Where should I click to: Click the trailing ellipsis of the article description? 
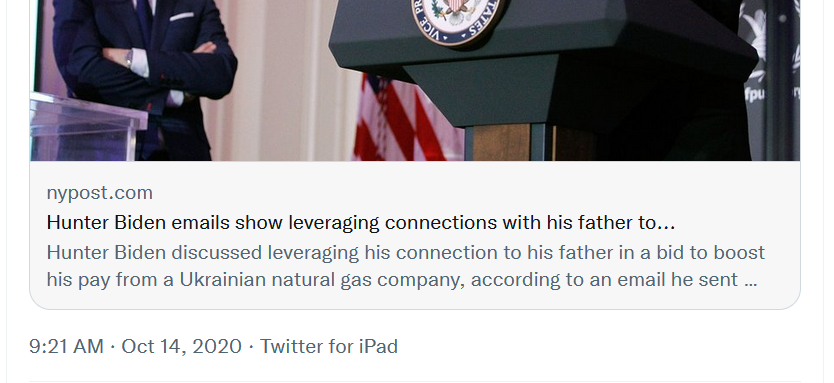click(x=750, y=280)
